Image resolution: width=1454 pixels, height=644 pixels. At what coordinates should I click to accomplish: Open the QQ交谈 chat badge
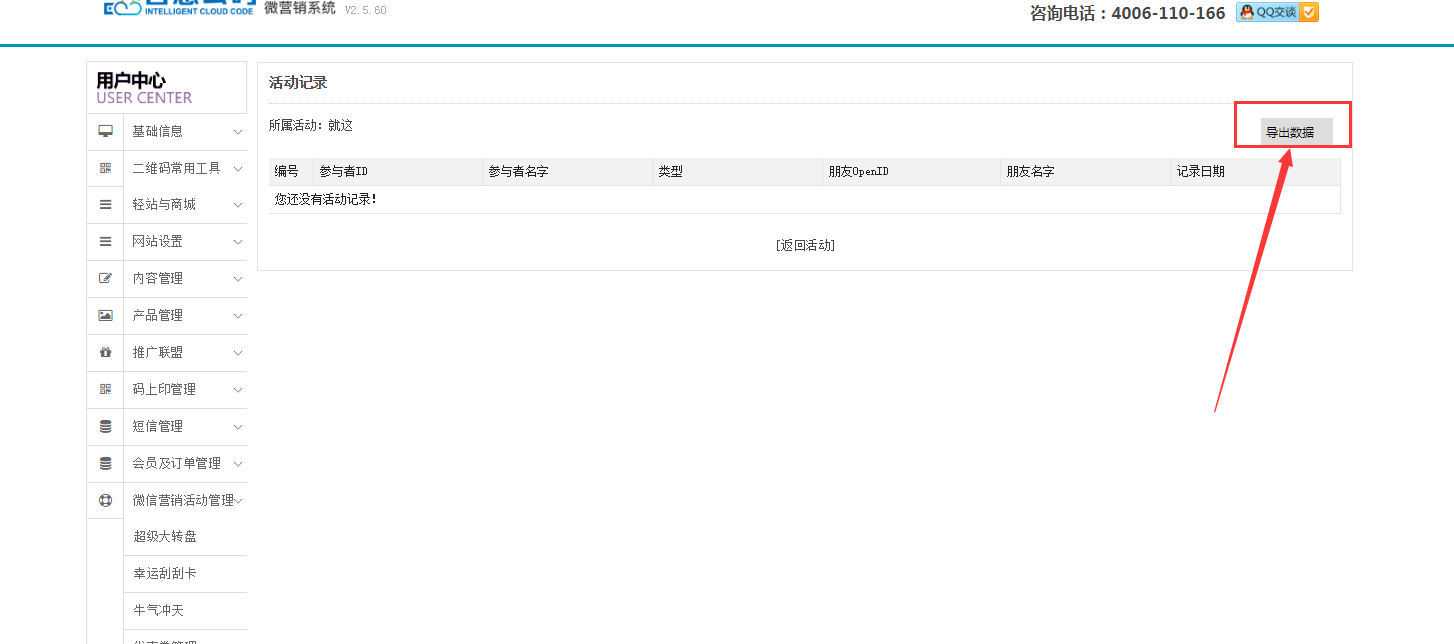[1277, 12]
